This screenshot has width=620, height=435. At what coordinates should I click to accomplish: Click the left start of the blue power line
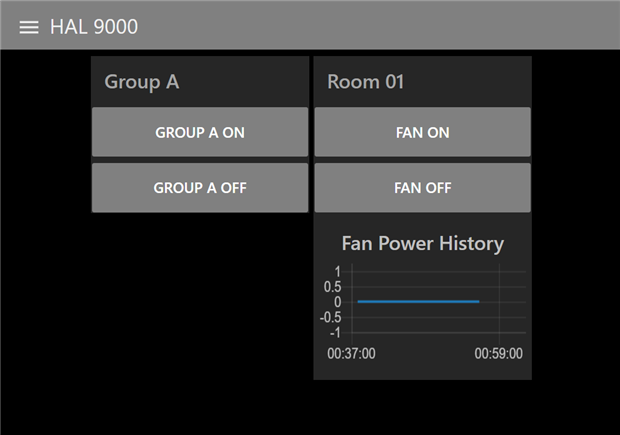pyautogui.click(x=359, y=301)
